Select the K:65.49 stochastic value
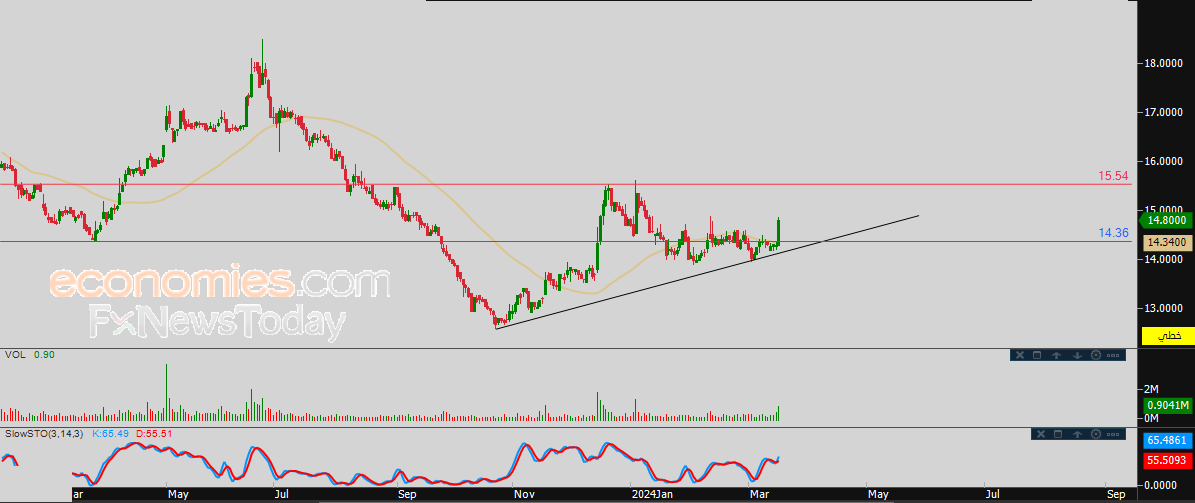The height and width of the screenshot is (503, 1195). click(111, 434)
